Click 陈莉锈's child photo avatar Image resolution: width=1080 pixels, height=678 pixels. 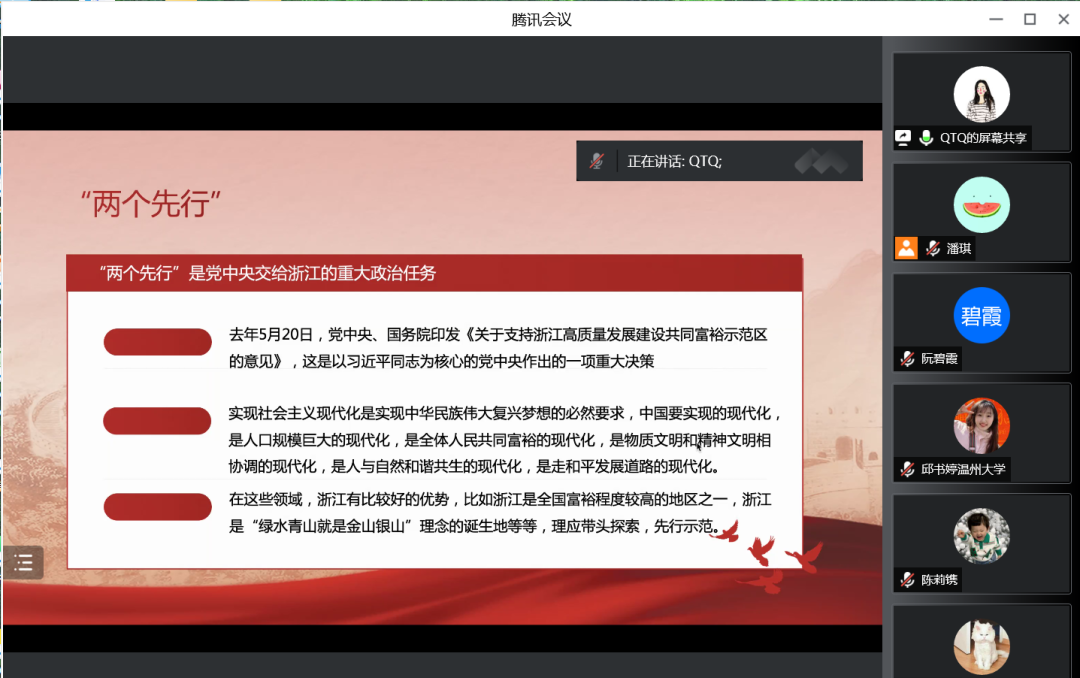[981, 536]
